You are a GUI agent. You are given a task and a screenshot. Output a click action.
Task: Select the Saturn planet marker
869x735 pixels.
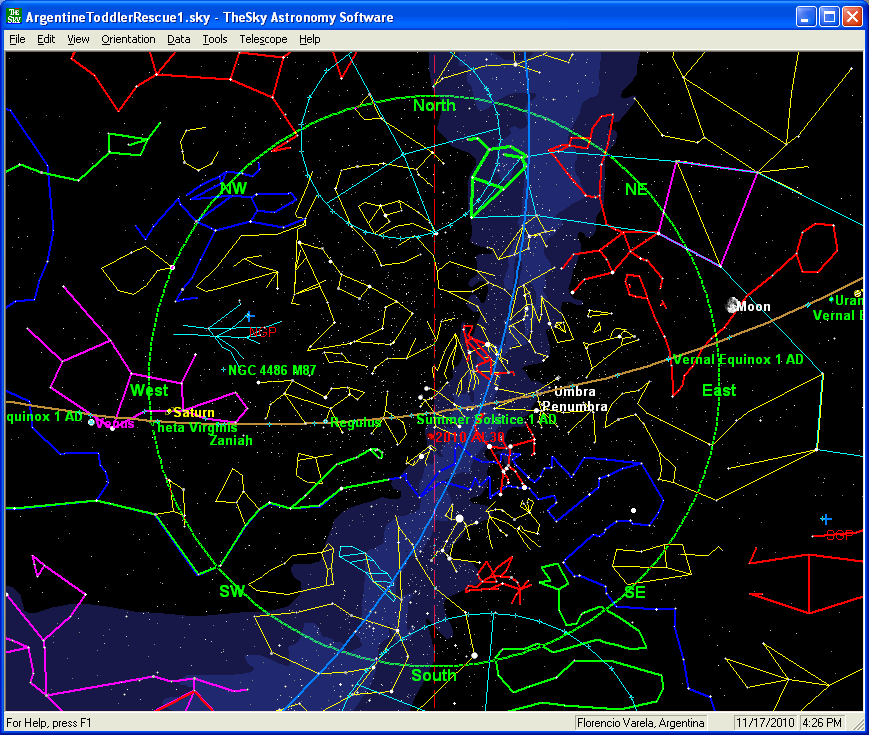coord(170,412)
